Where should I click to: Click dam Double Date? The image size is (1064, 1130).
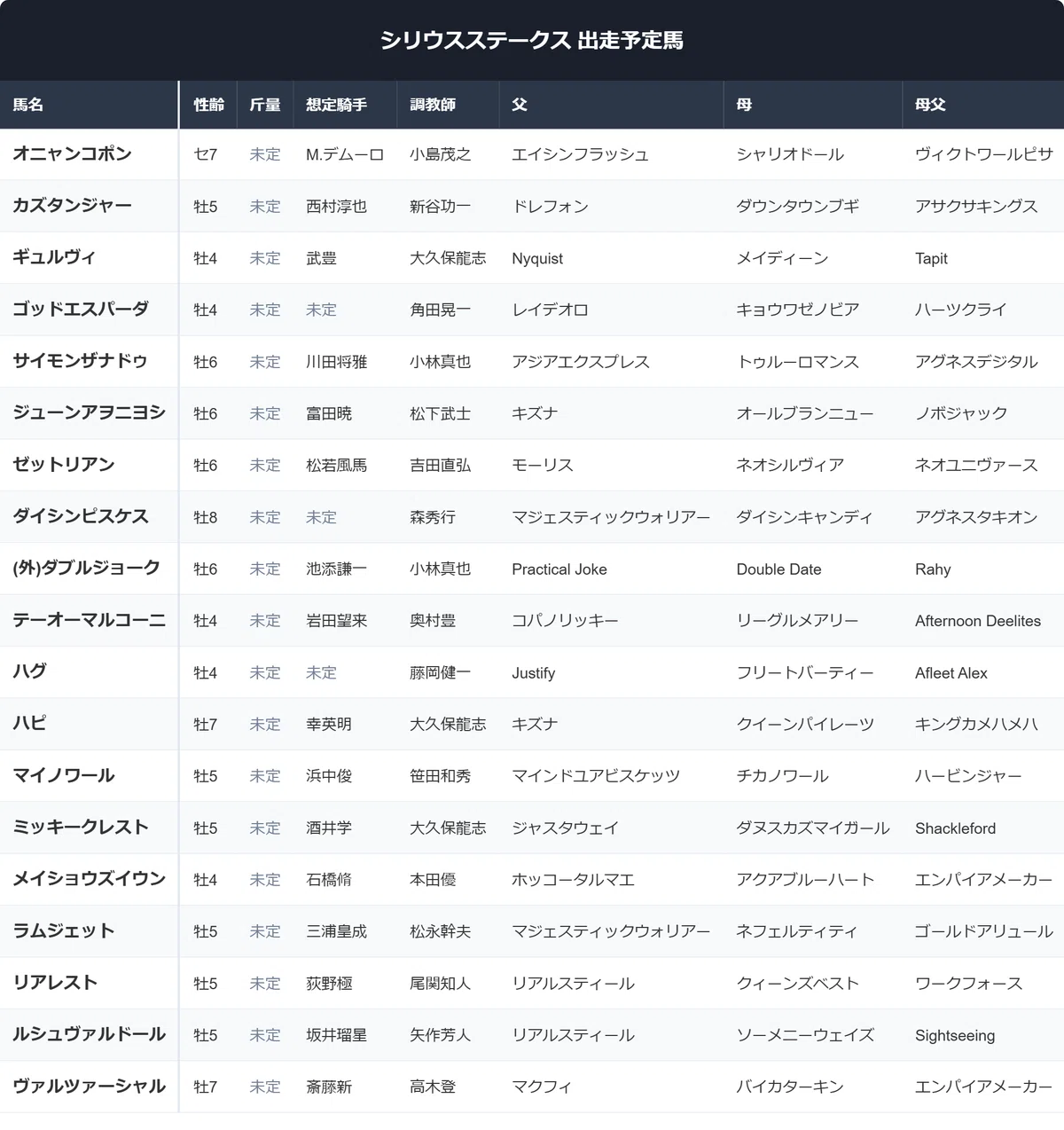tap(778, 569)
